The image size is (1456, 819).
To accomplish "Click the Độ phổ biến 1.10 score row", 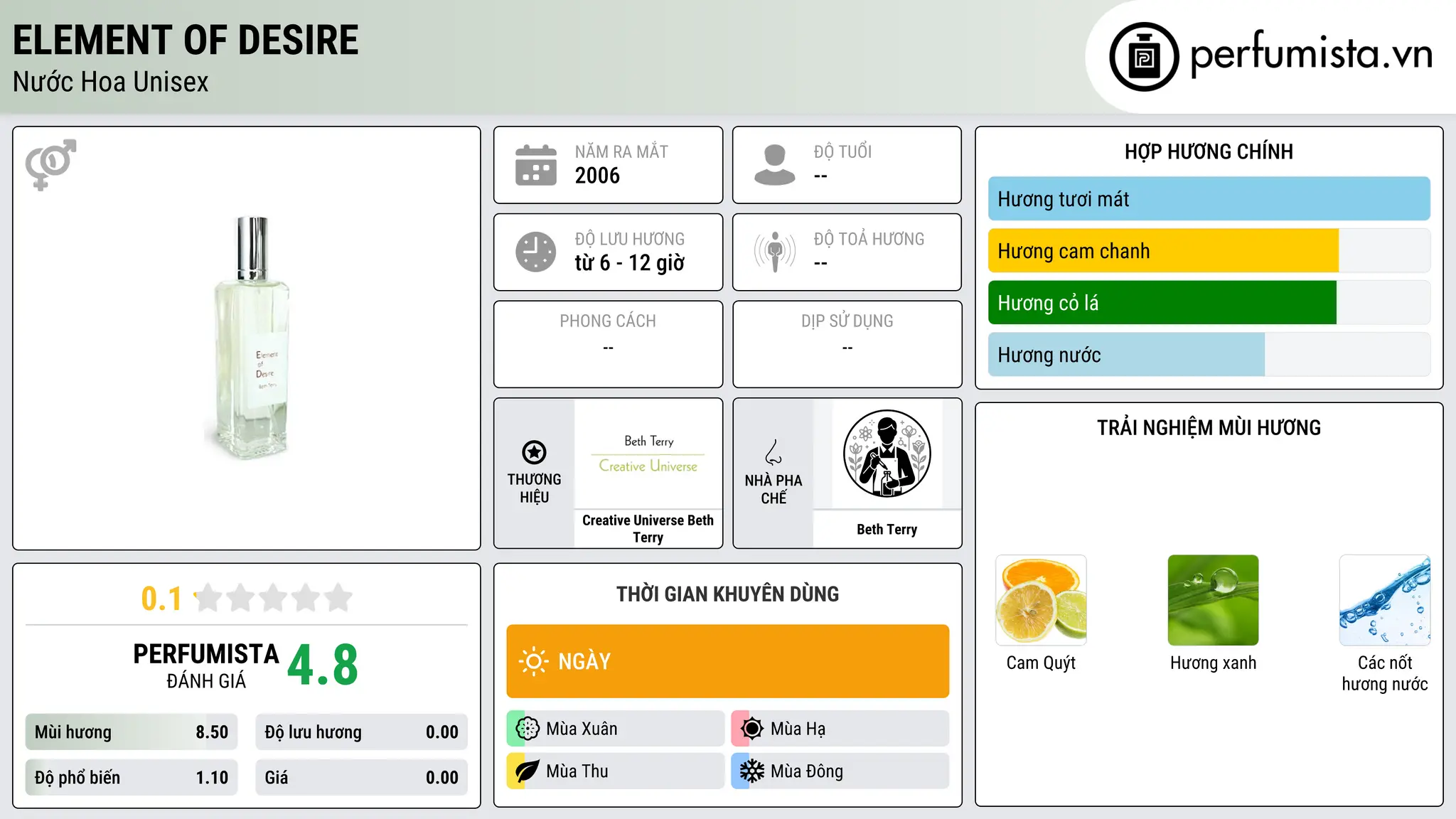I will click(x=132, y=778).
